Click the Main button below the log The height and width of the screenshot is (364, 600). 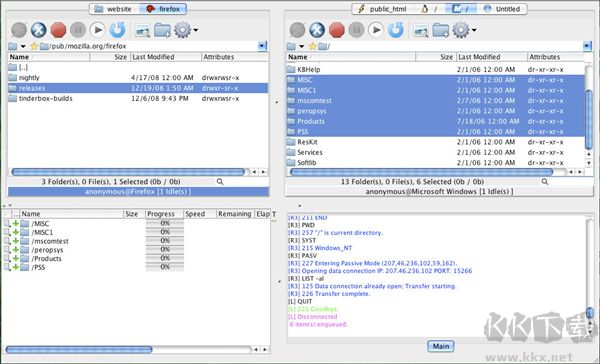441,346
